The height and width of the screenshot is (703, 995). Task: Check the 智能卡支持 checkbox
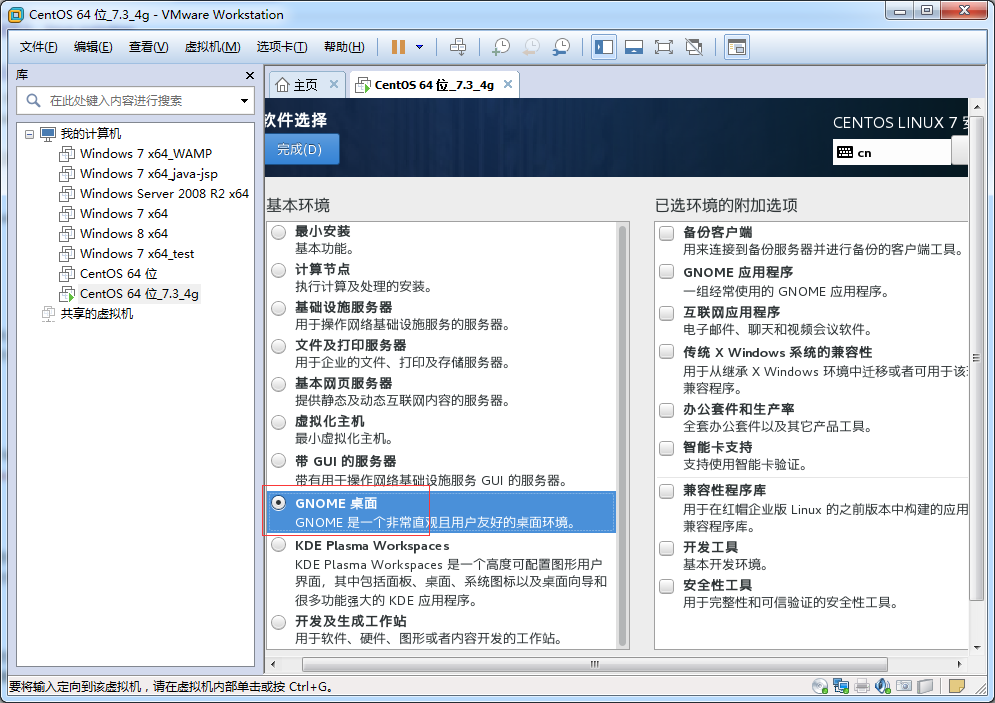(666, 448)
